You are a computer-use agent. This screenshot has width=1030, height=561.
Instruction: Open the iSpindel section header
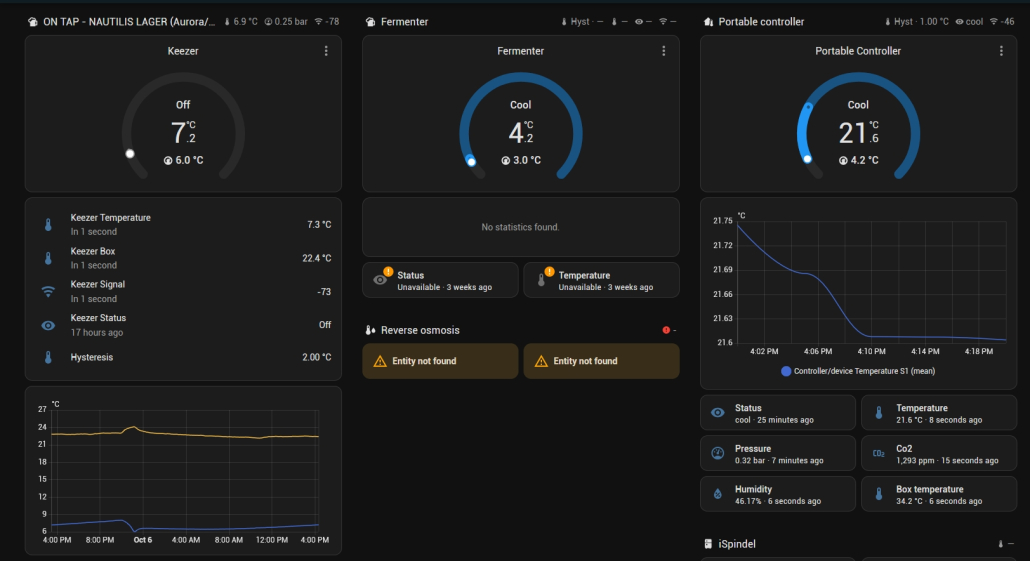click(x=739, y=544)
